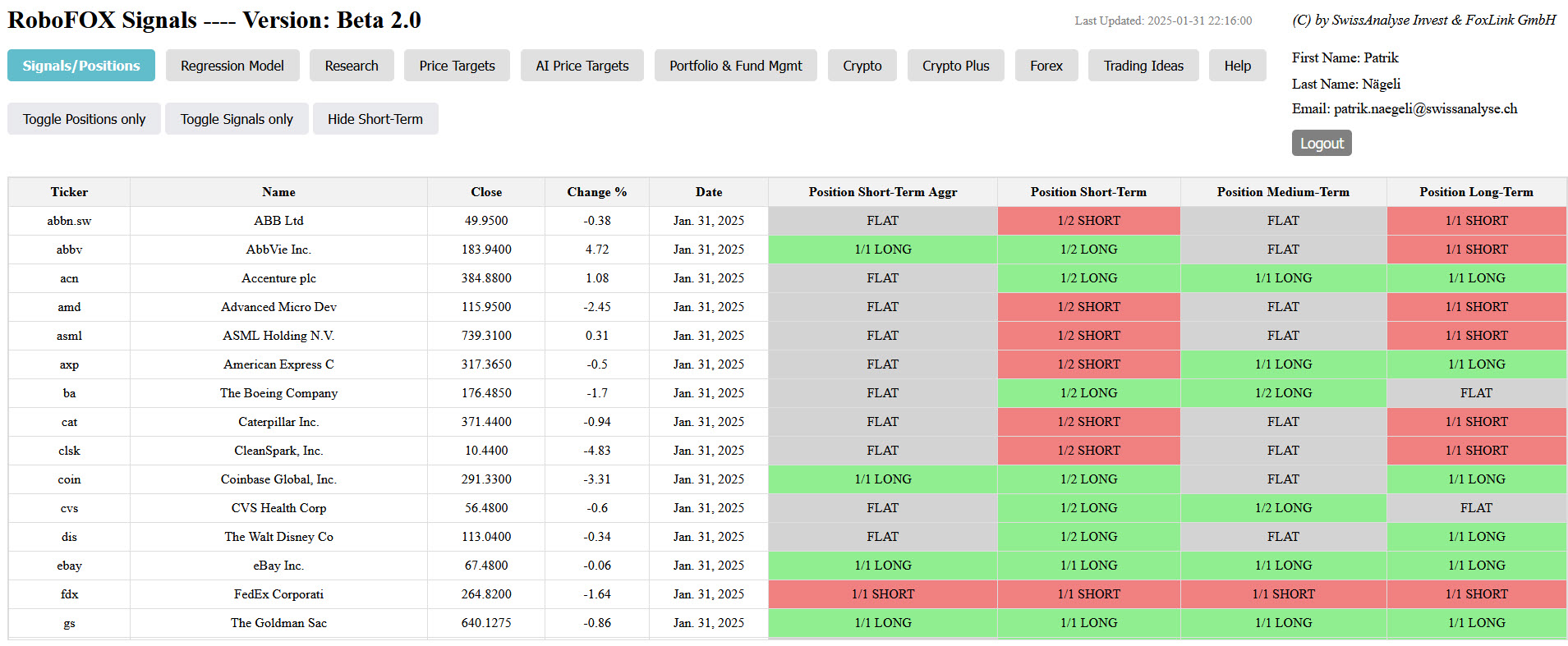Click the AbbVie Inc. name cell

click(x=278, y=250)
